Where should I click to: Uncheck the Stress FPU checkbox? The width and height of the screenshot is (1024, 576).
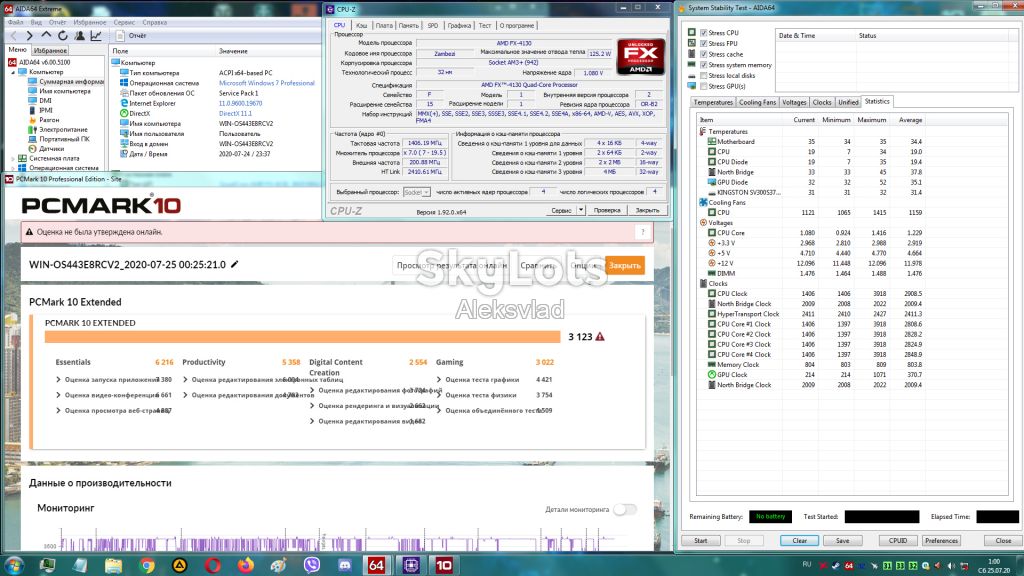[x=703, y=44]
